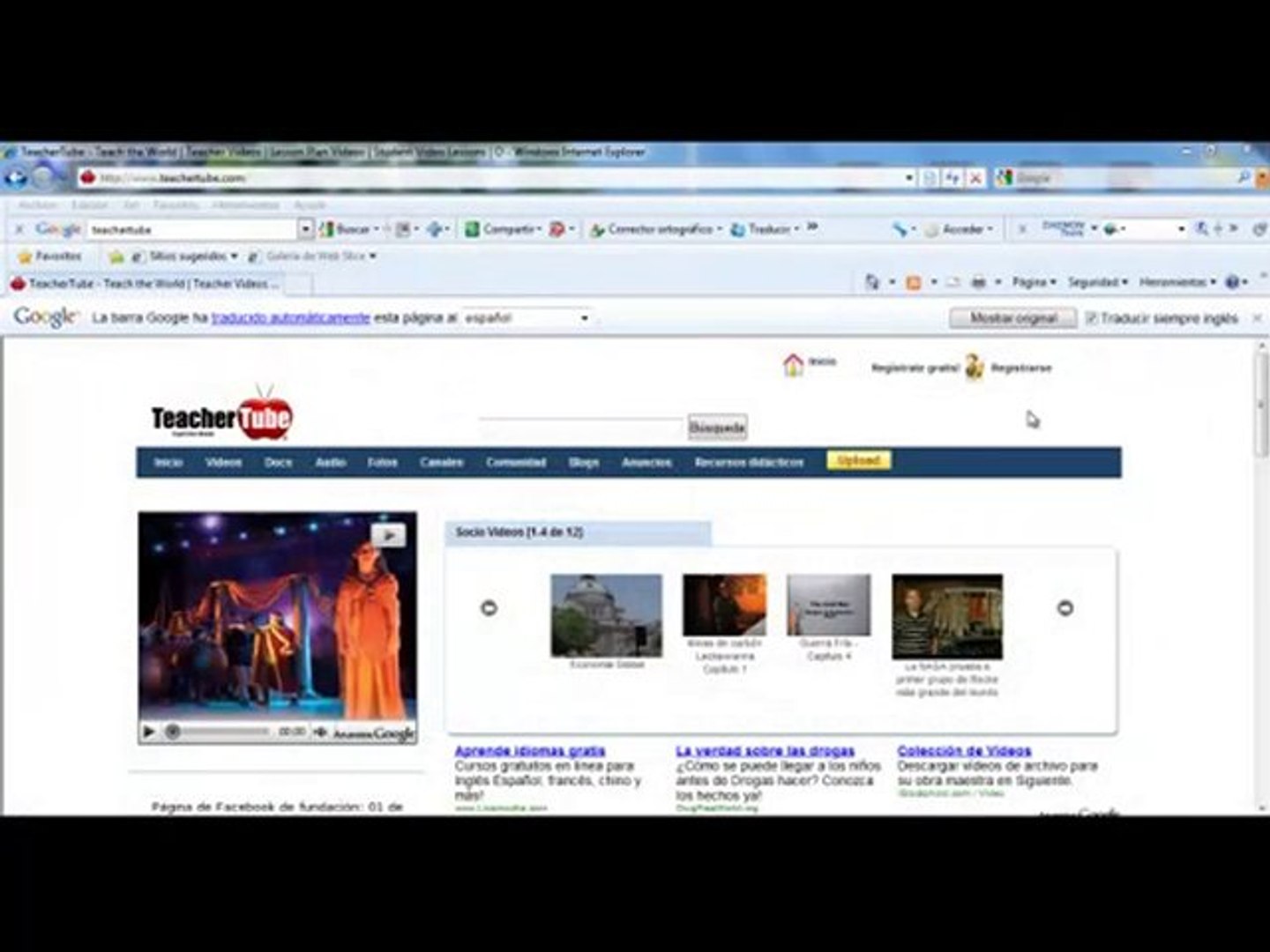This screenshot has height=952, width=1270.
Task: Click the Favoritos star button
Action: [x=49, y=257]
